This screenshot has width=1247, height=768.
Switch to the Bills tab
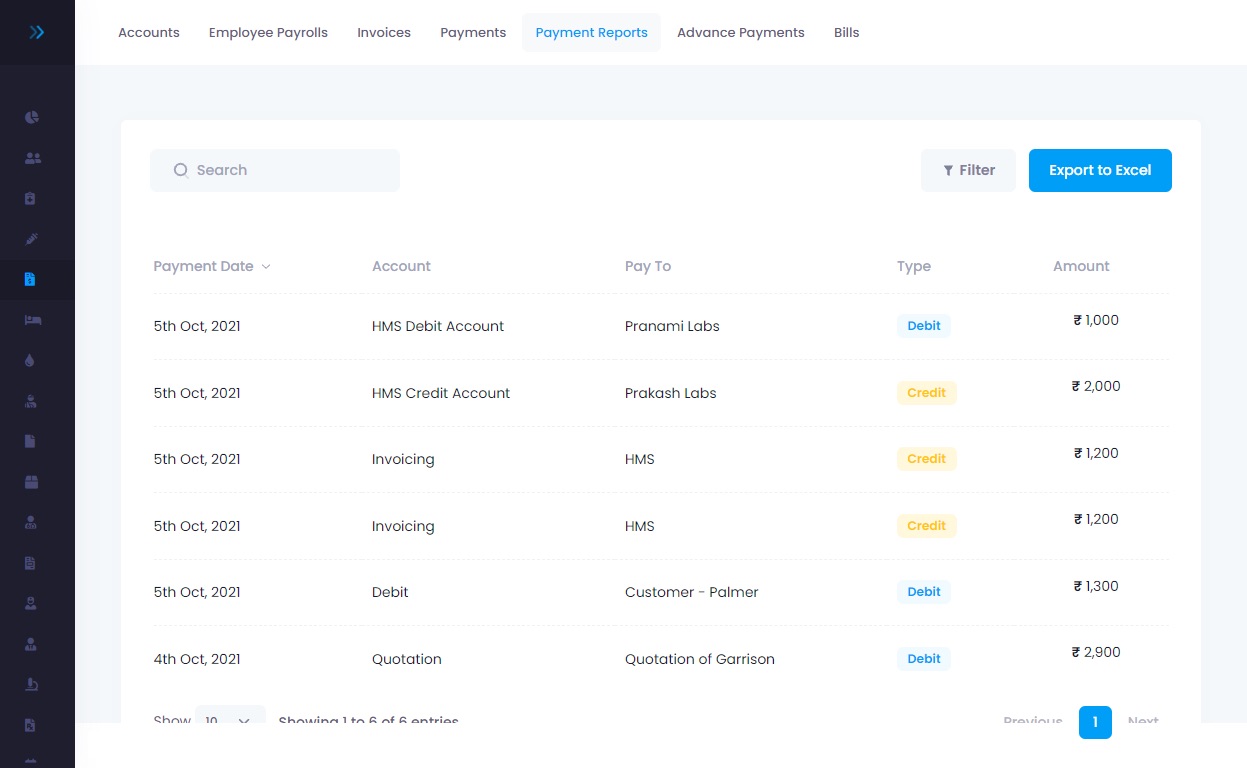(846, 32)
